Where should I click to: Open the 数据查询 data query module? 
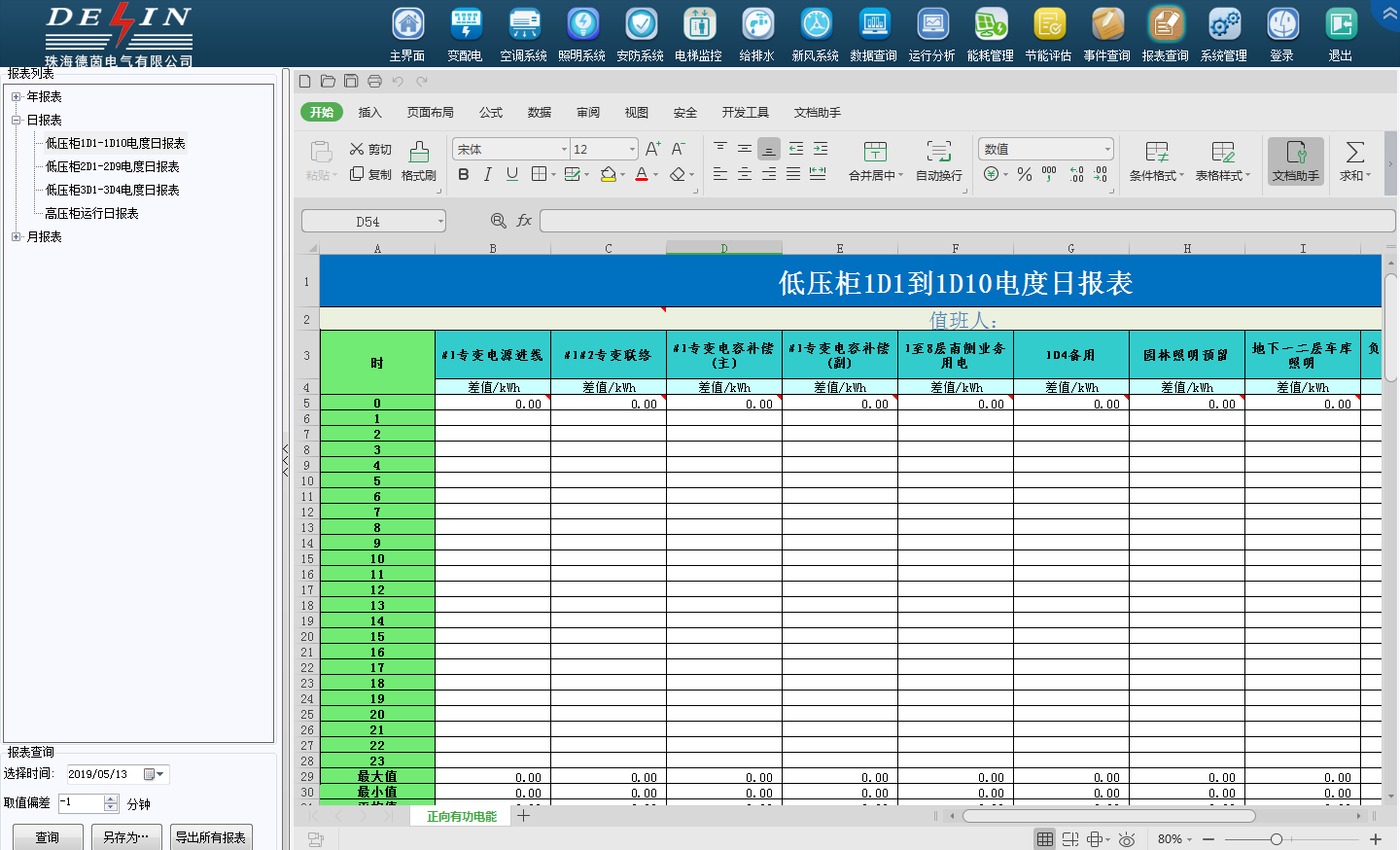point(874,34)
